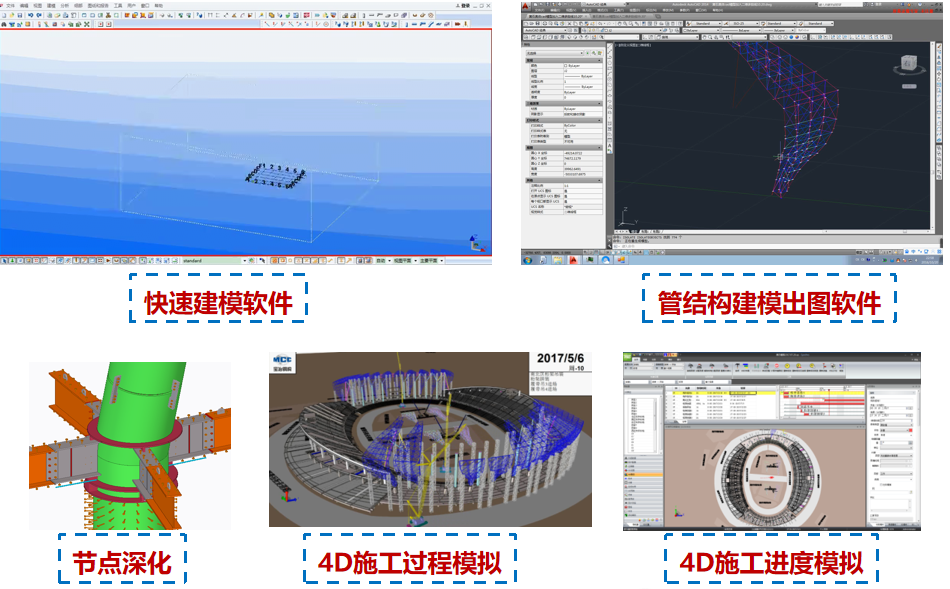950x589 pixels.
Task: Open the 编辑 menu in modeling software
Action: pyautogui.click(x=24, y=6)
